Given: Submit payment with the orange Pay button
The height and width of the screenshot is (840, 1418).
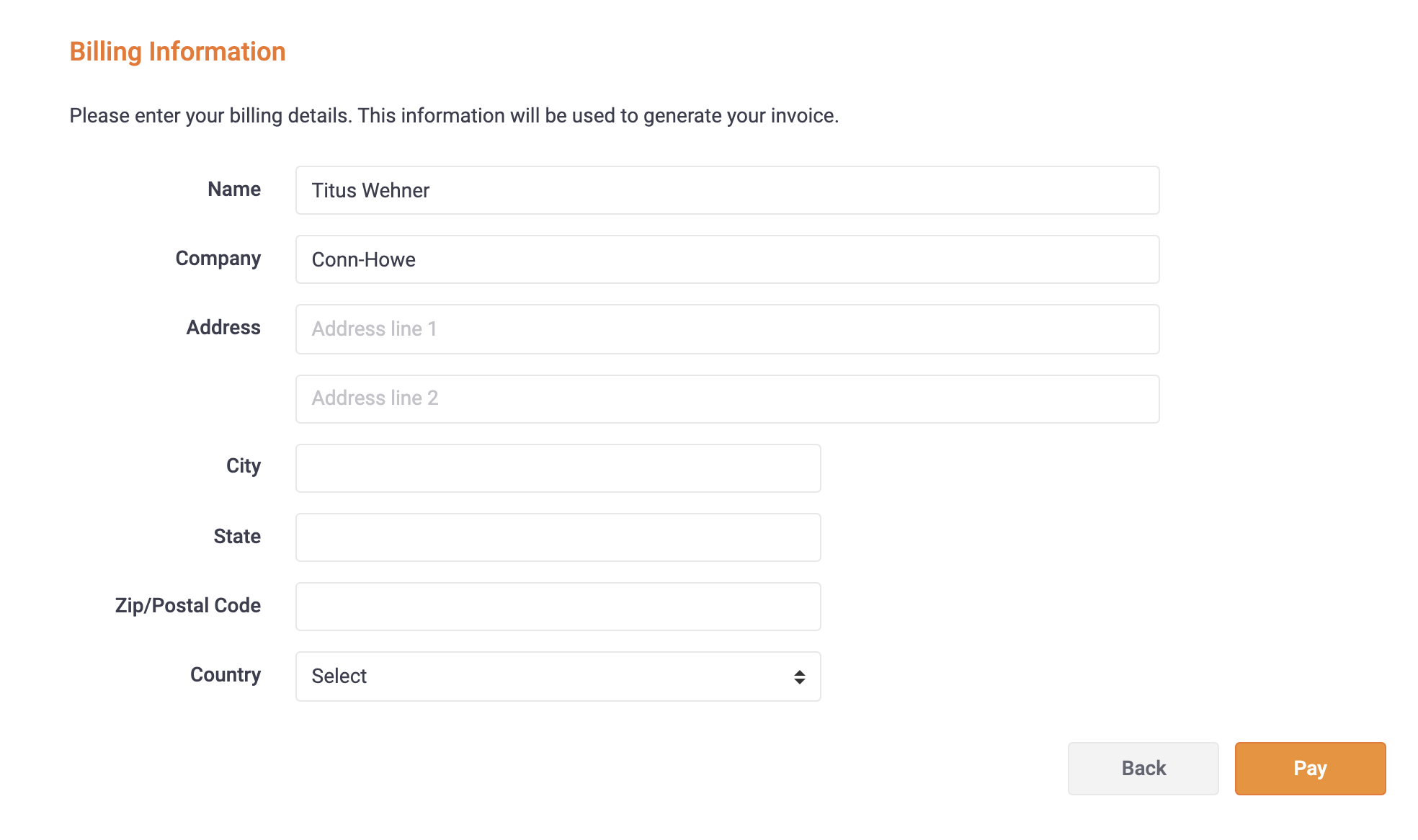Looking at the screenshot, I should pos(1310,768).
